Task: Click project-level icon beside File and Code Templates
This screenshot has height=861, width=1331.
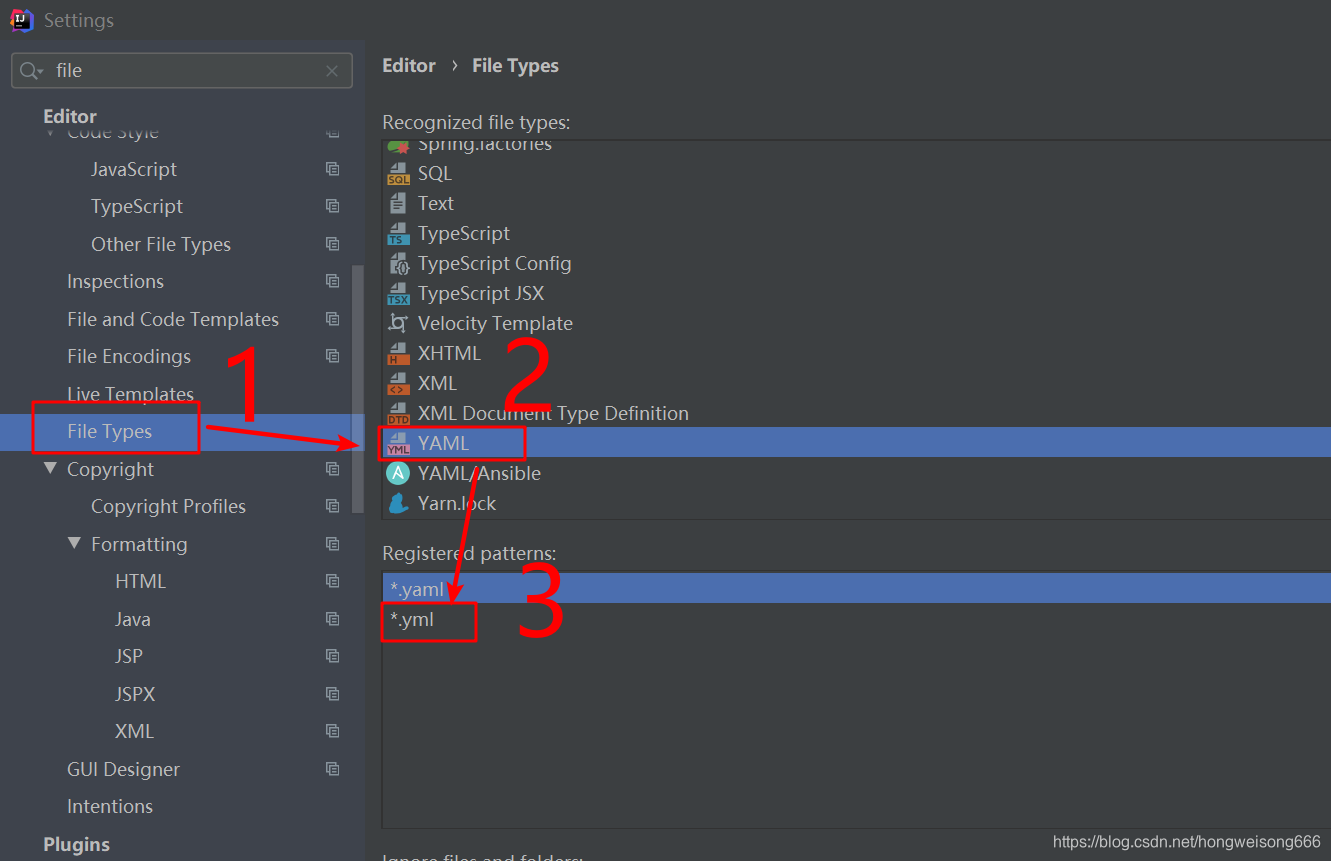Action: pos(333,320)
